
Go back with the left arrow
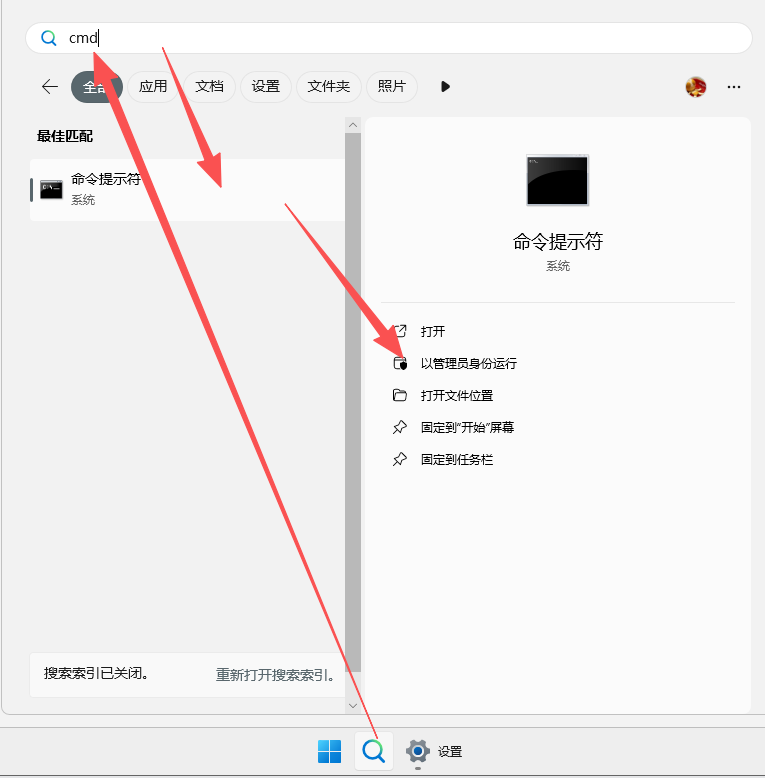(50, 87)
